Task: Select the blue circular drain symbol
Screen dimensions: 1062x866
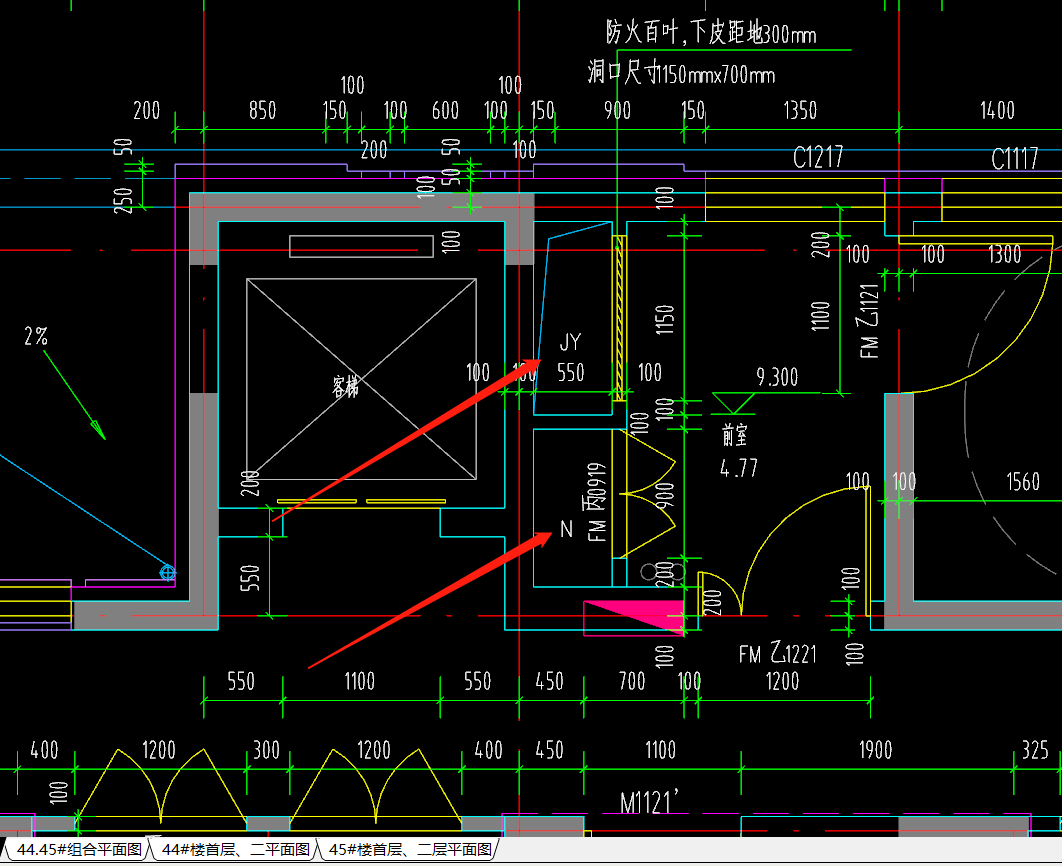Action: (x=167, y=573)
